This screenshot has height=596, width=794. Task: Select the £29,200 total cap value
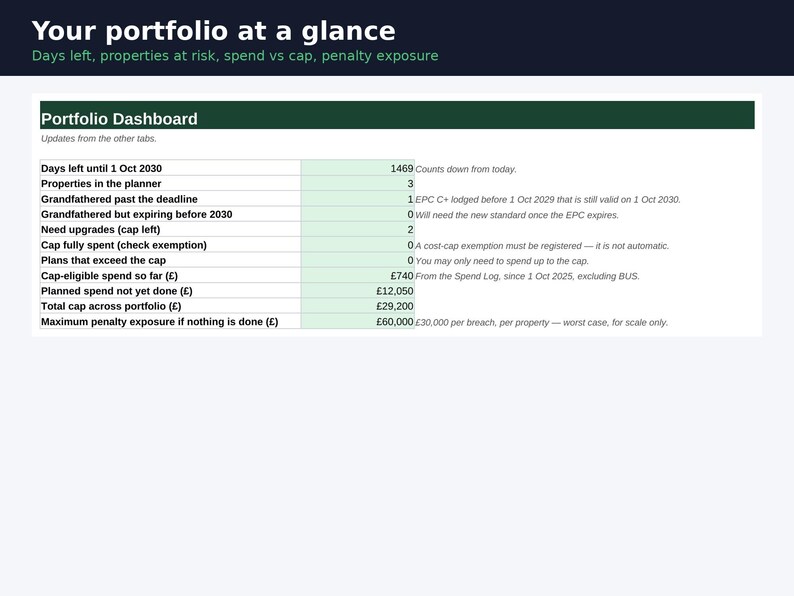click(x=358, y=306)
